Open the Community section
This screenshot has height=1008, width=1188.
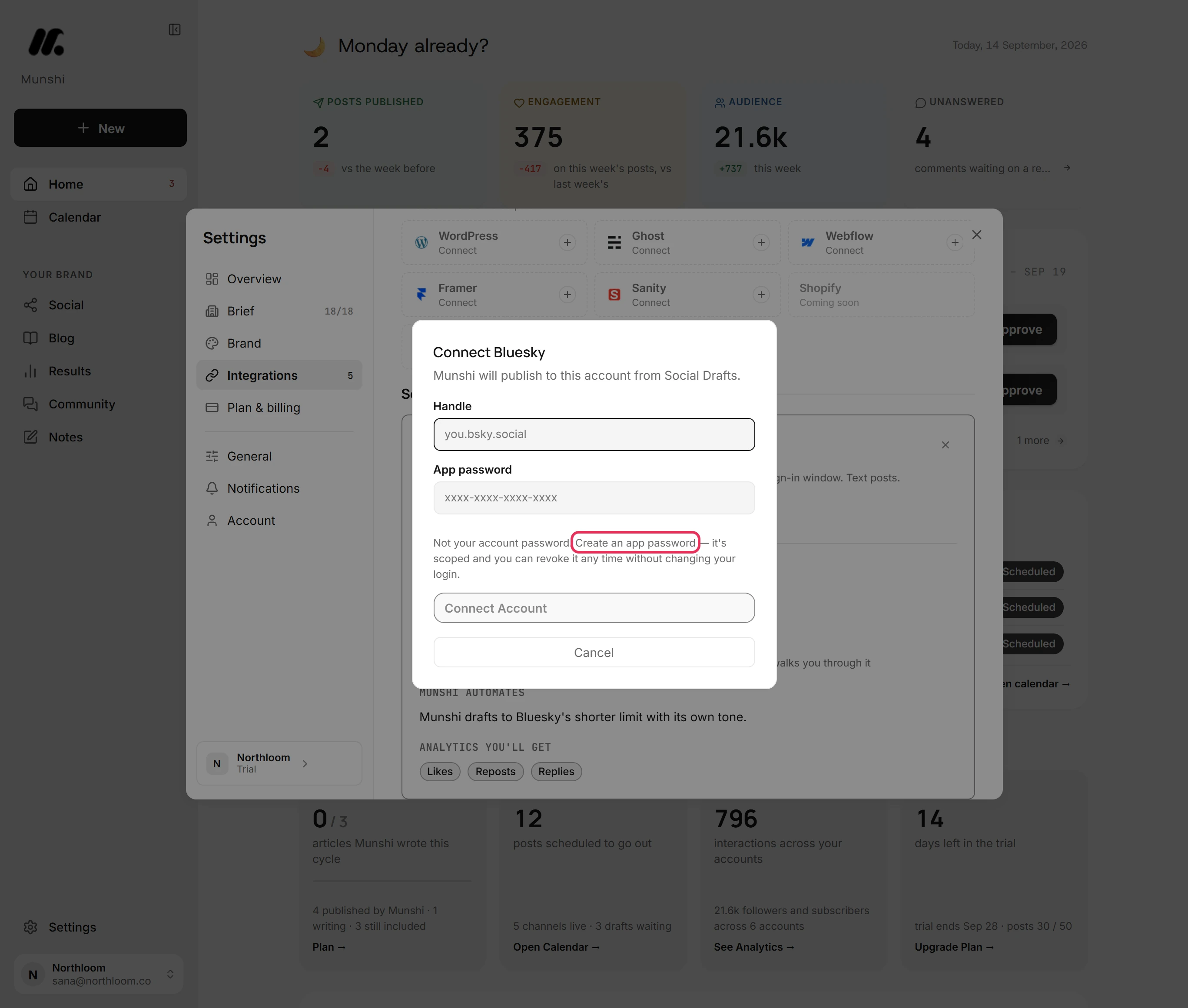[98, 404]
